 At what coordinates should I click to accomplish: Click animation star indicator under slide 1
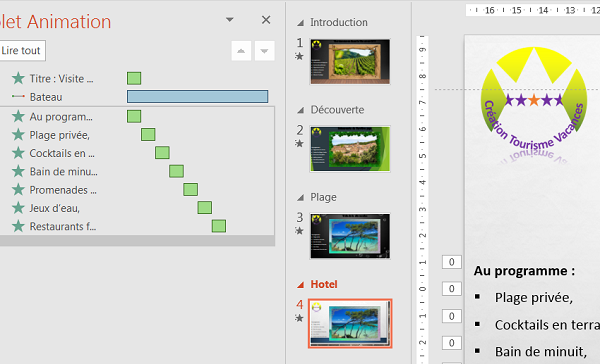click(299, 56)
